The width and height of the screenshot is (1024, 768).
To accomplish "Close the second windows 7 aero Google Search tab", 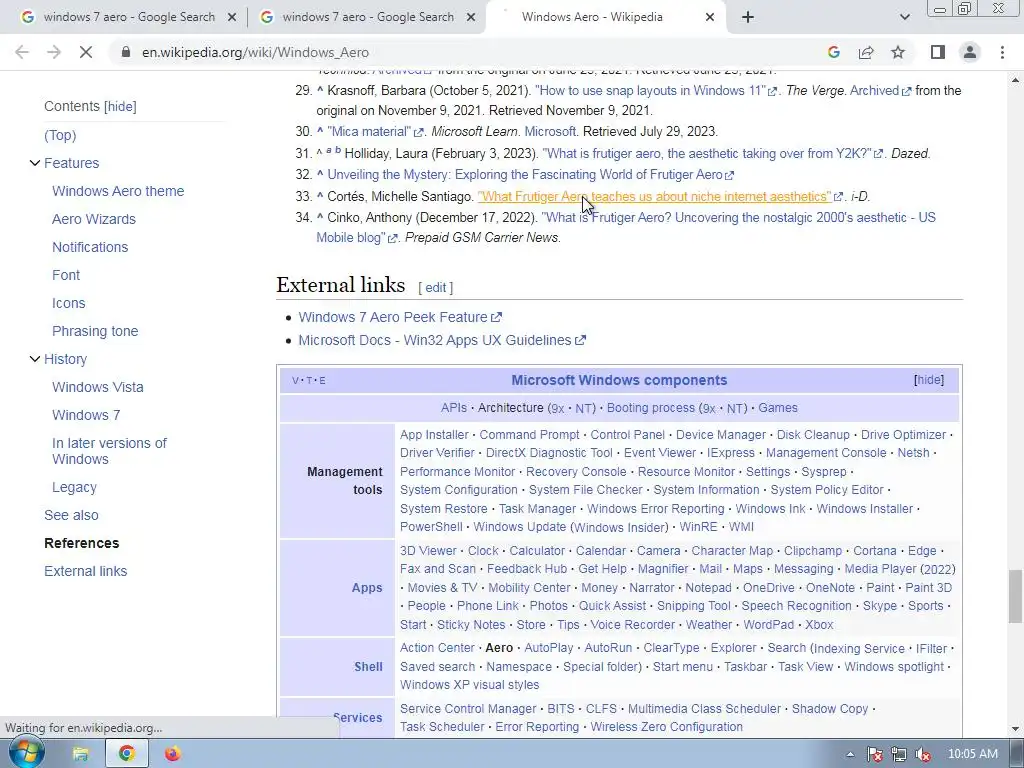I will [x=470, y=18].
